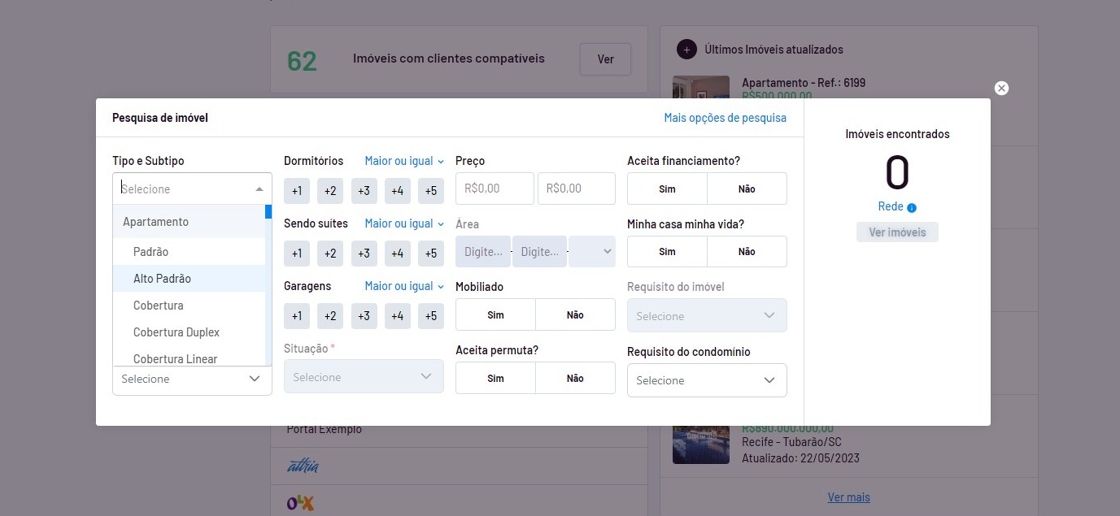
Task: Select +1 for Sendo suítes
Action: tap(297, 254)
